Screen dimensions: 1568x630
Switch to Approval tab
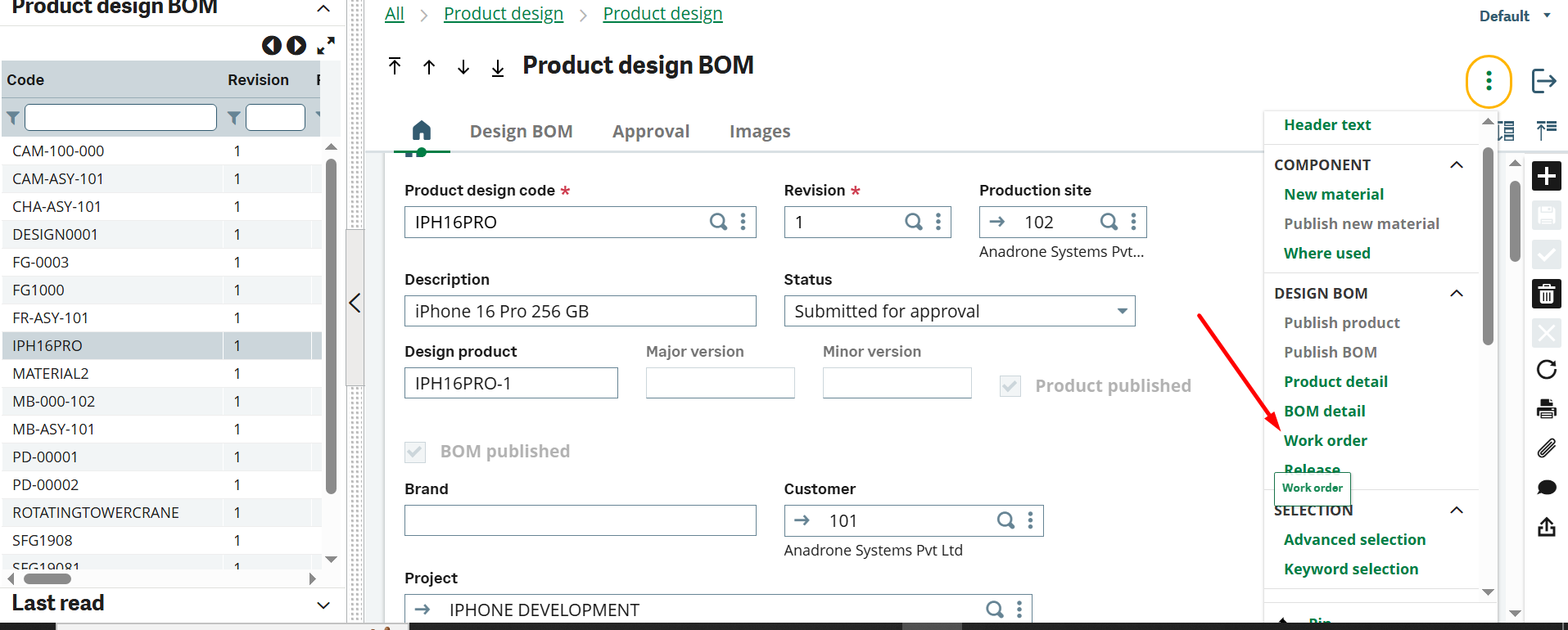pyautogui.click(x=651, y=131)
